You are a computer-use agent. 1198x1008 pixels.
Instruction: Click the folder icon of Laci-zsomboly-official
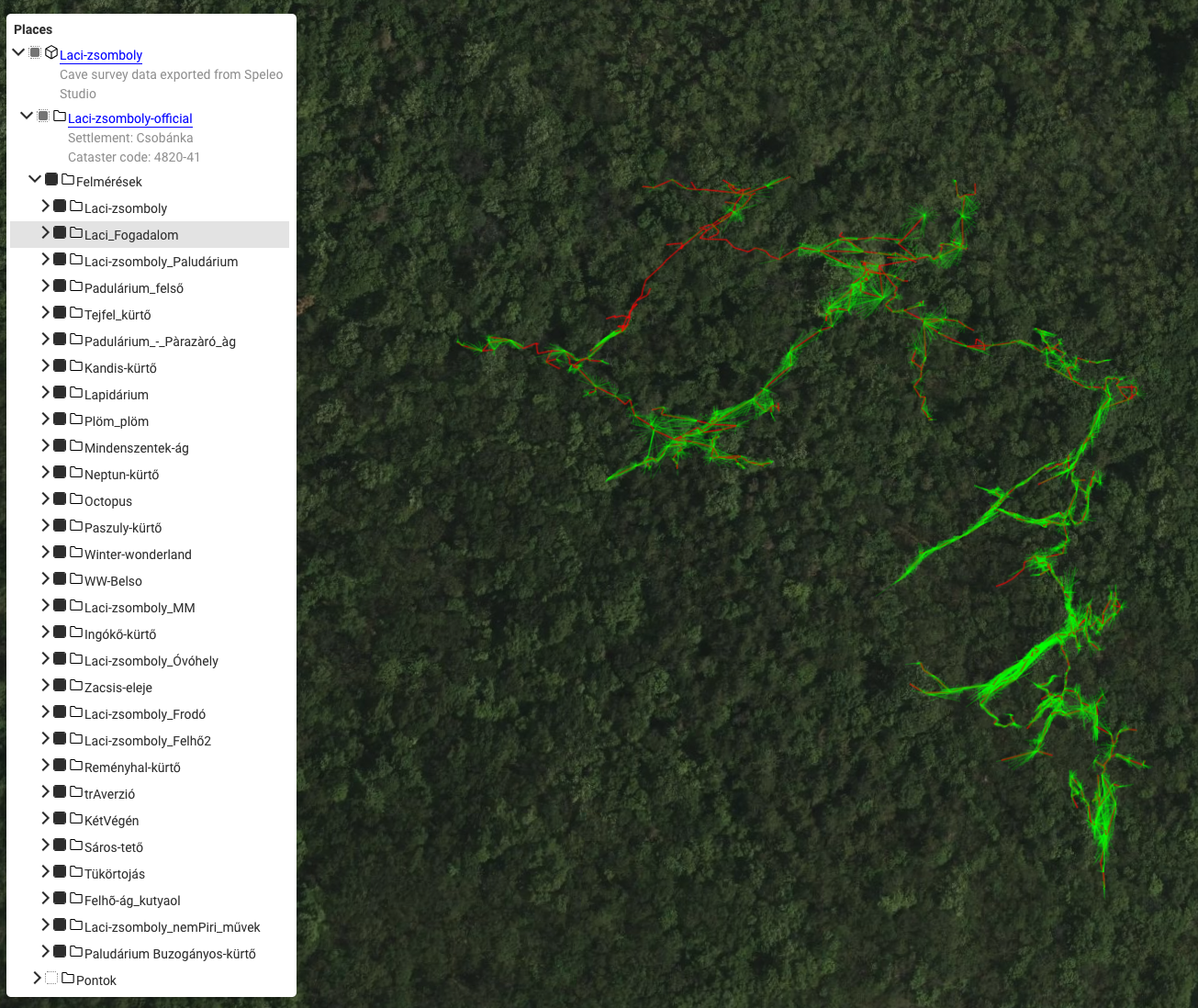coord(60,117)
